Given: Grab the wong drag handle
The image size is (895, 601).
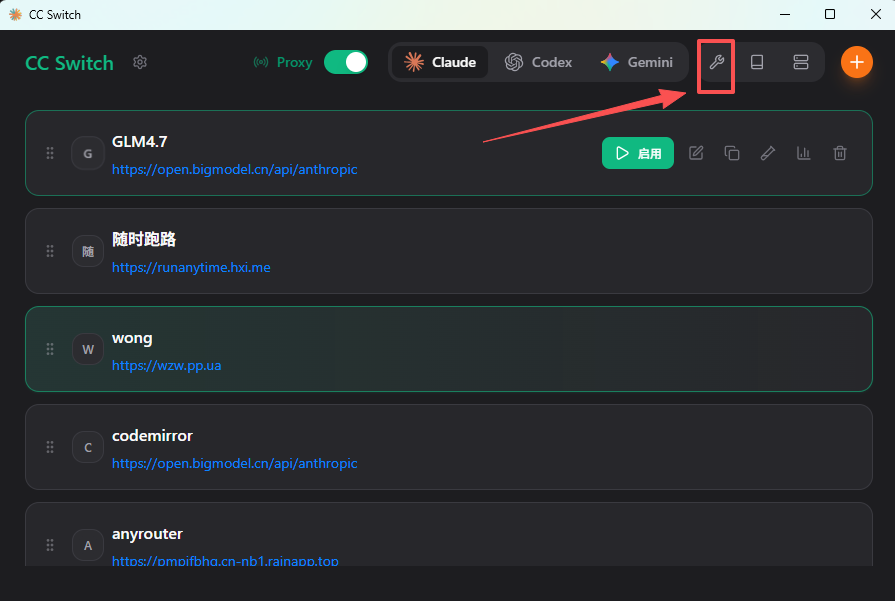Looking at the screenshot, I should pyautogui.click(x=50, y=349).
